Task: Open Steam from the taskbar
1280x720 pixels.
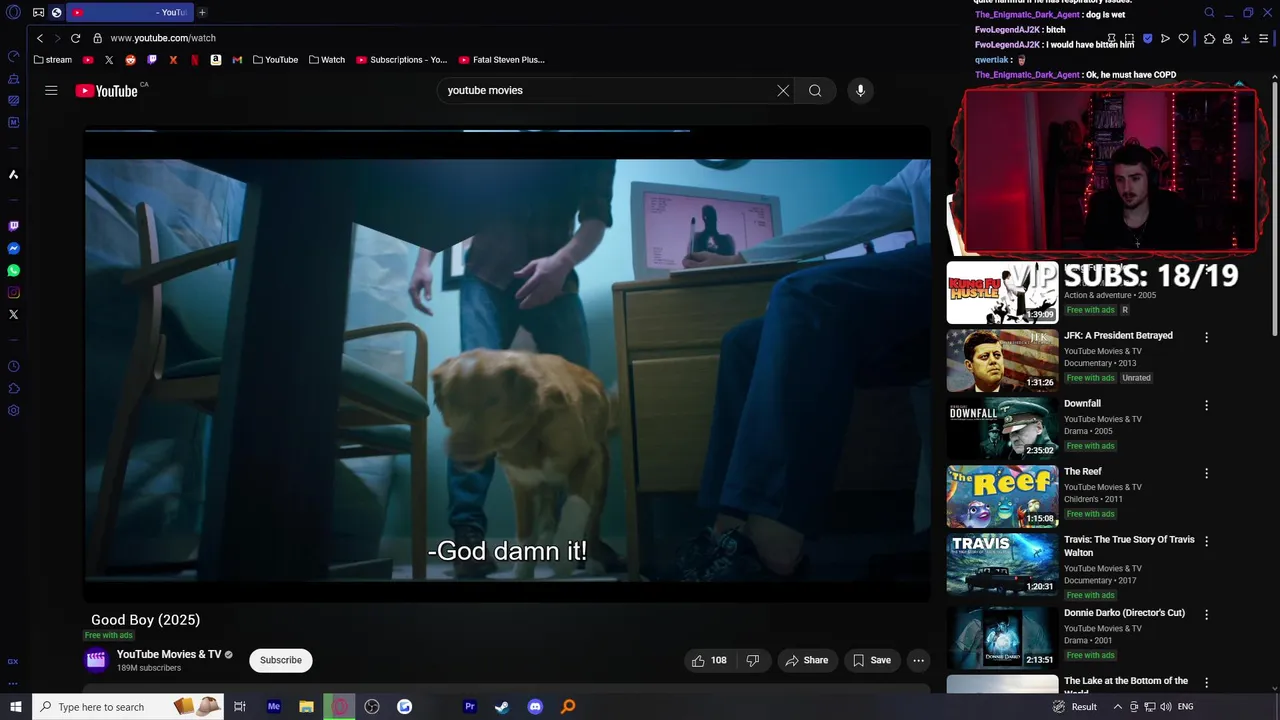Action: click(502, 707)
